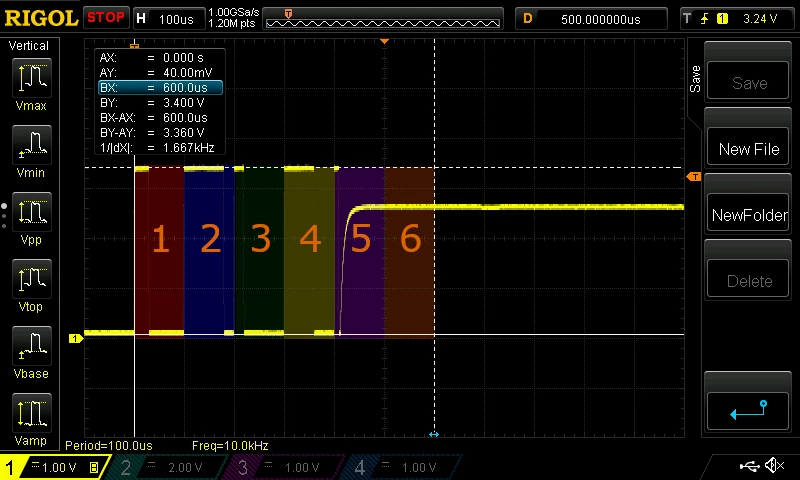The width and height of the screenshot is (800, 480).
Task: Click the channel 1 bandwidth limit B icon
Action: pyautogui.click(x=94, y=467)
